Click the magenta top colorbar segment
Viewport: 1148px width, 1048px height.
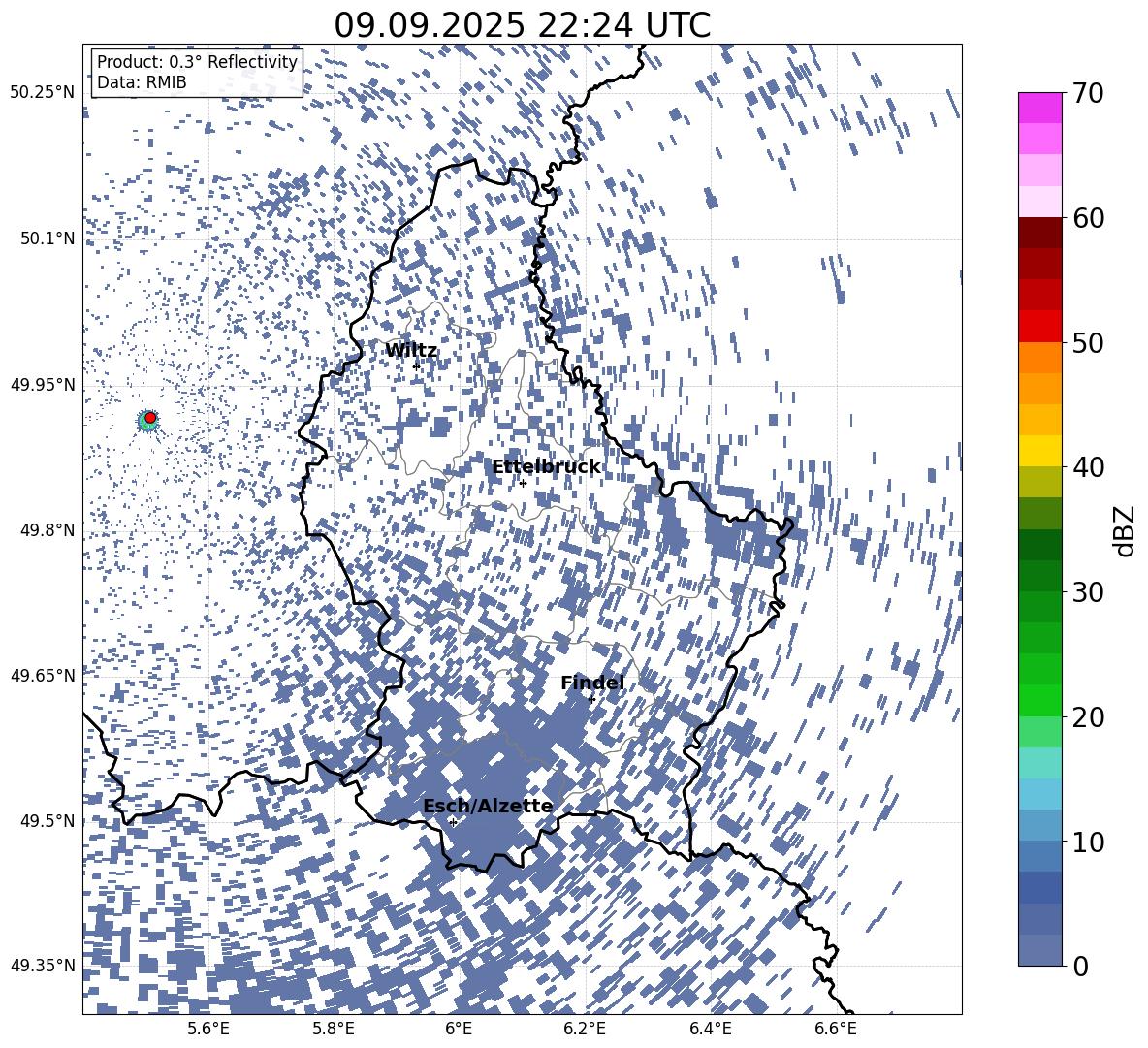coord(1040,109)
